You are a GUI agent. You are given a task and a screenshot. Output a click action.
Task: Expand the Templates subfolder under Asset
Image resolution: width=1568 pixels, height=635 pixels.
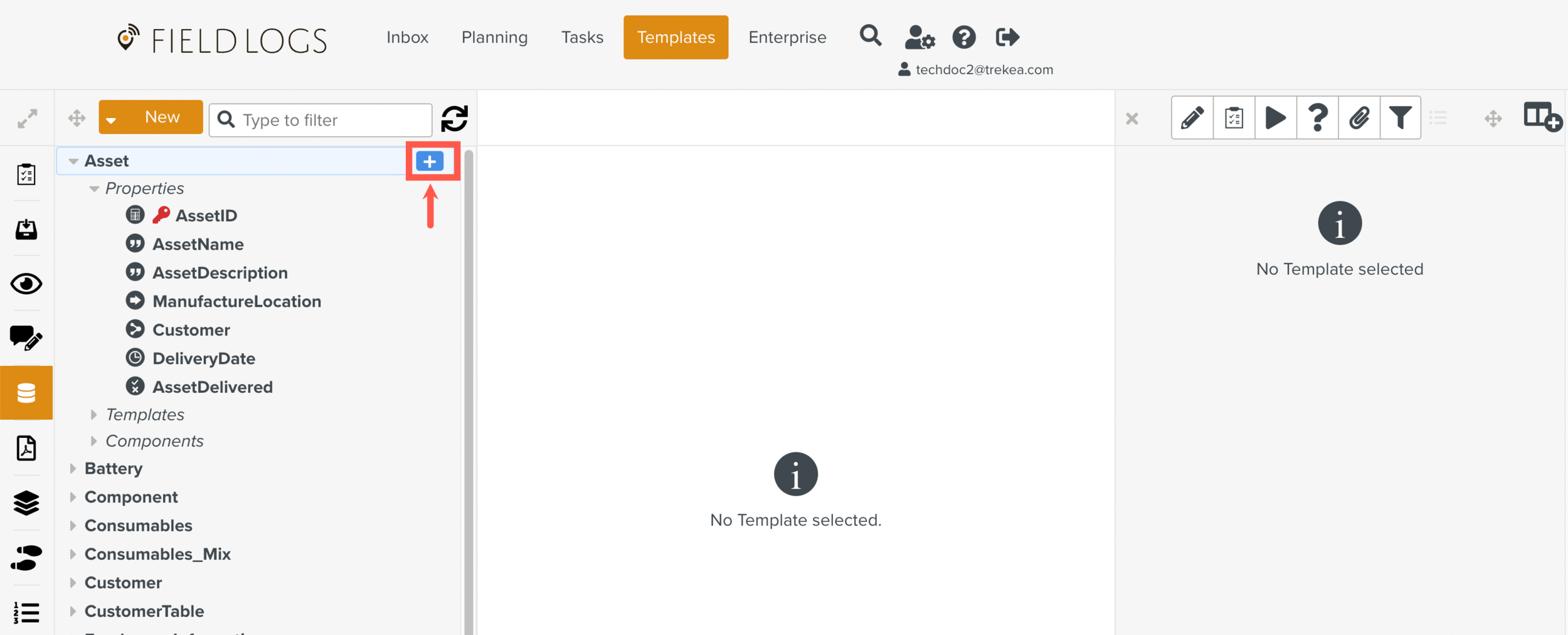tap(94, 415)
